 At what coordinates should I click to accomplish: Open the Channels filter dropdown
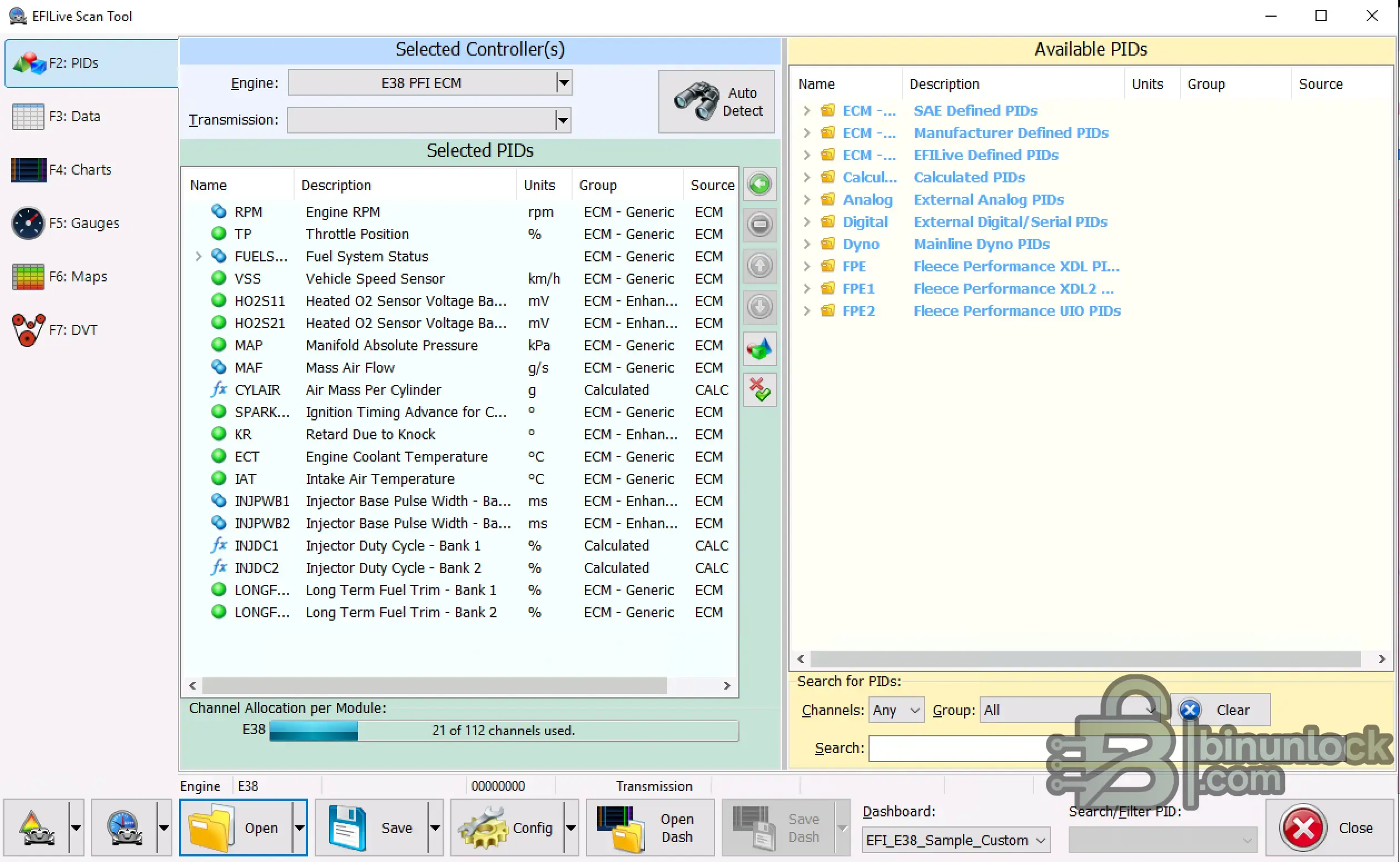pos(896,710)
